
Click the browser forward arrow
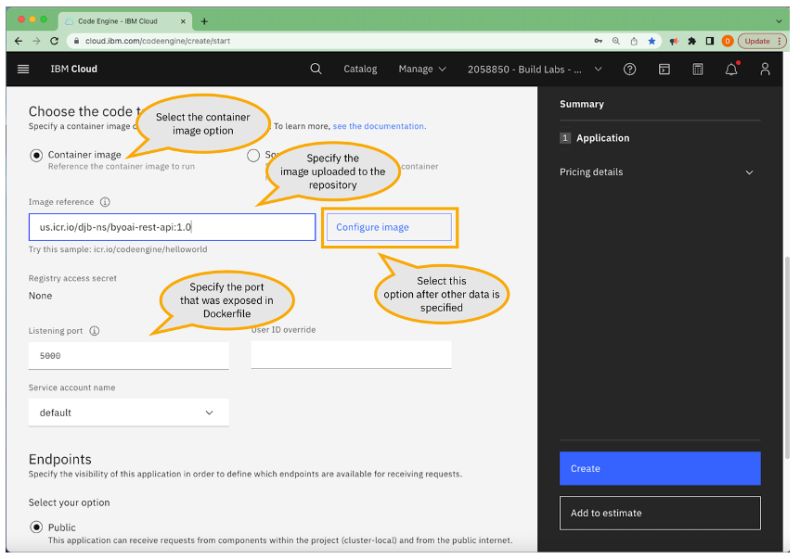point(36,41)
